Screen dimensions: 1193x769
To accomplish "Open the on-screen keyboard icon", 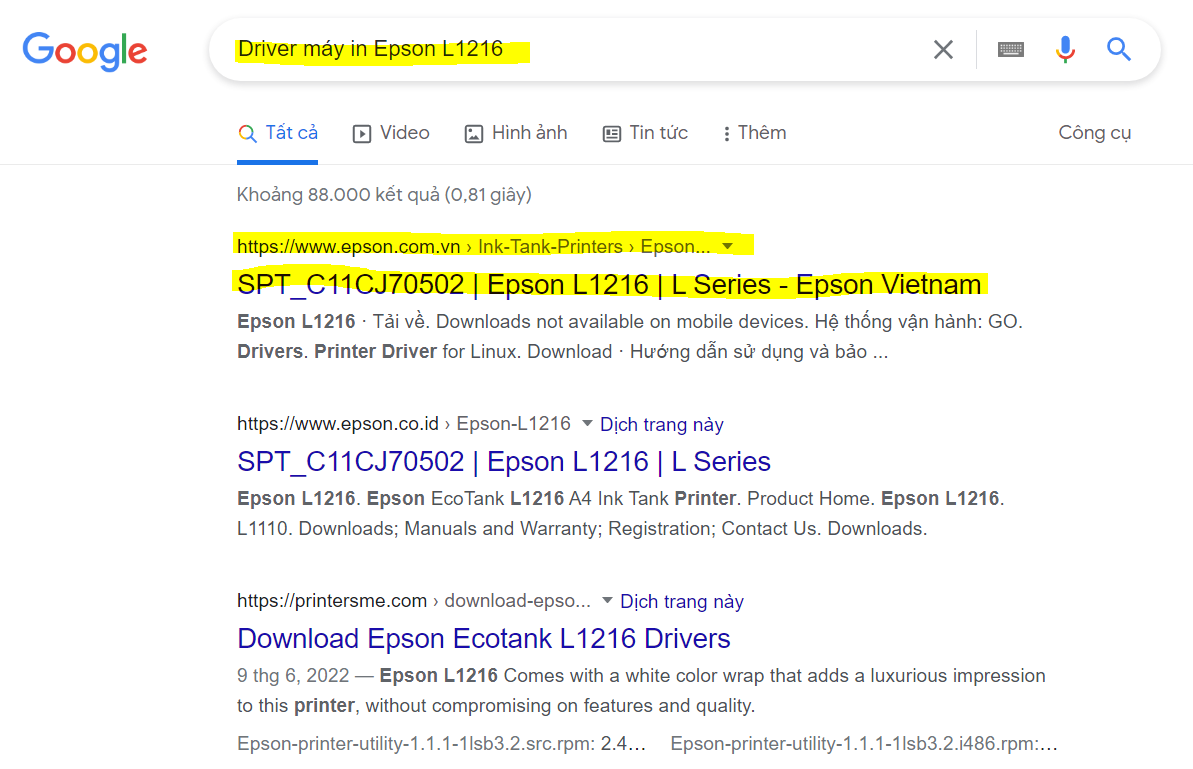I will tap(1011, 49).
